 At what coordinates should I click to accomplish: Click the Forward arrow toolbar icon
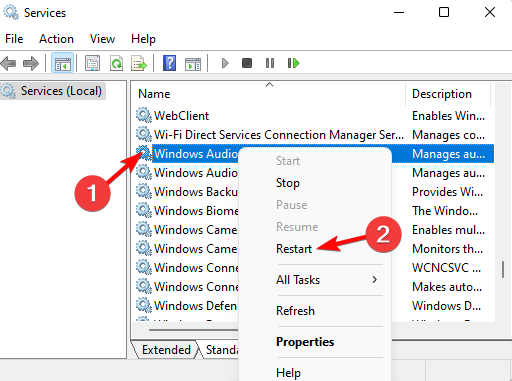click(31, 63)
